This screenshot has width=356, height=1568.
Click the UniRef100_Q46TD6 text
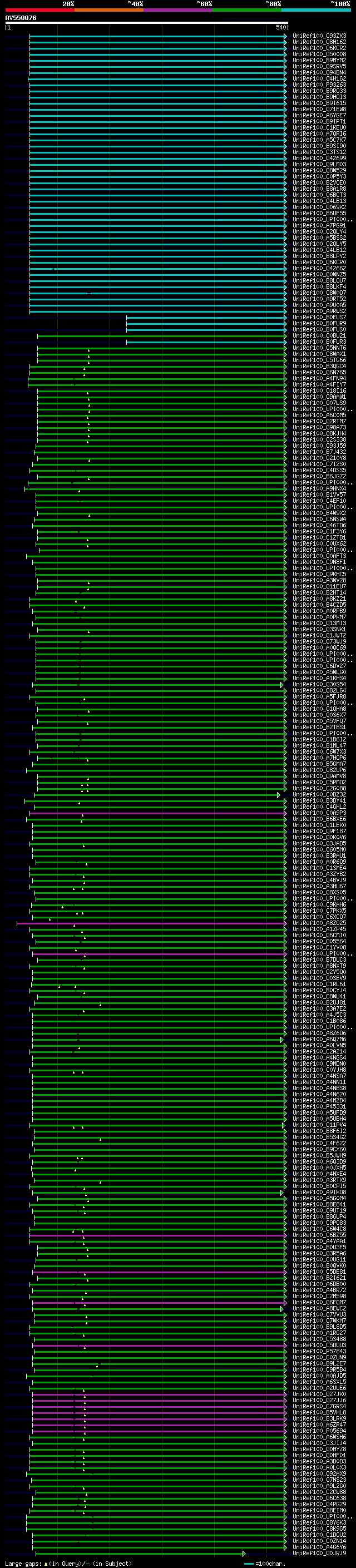click(x=319, y=525)
